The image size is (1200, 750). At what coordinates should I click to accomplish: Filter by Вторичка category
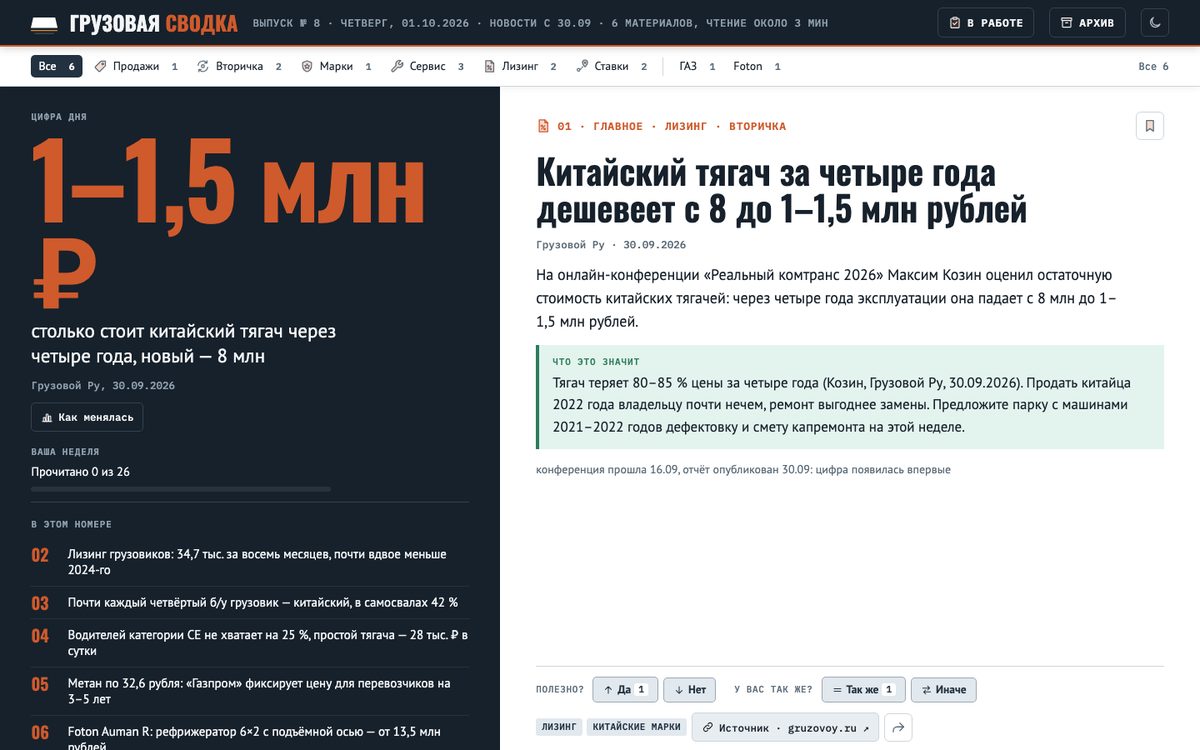239,66
